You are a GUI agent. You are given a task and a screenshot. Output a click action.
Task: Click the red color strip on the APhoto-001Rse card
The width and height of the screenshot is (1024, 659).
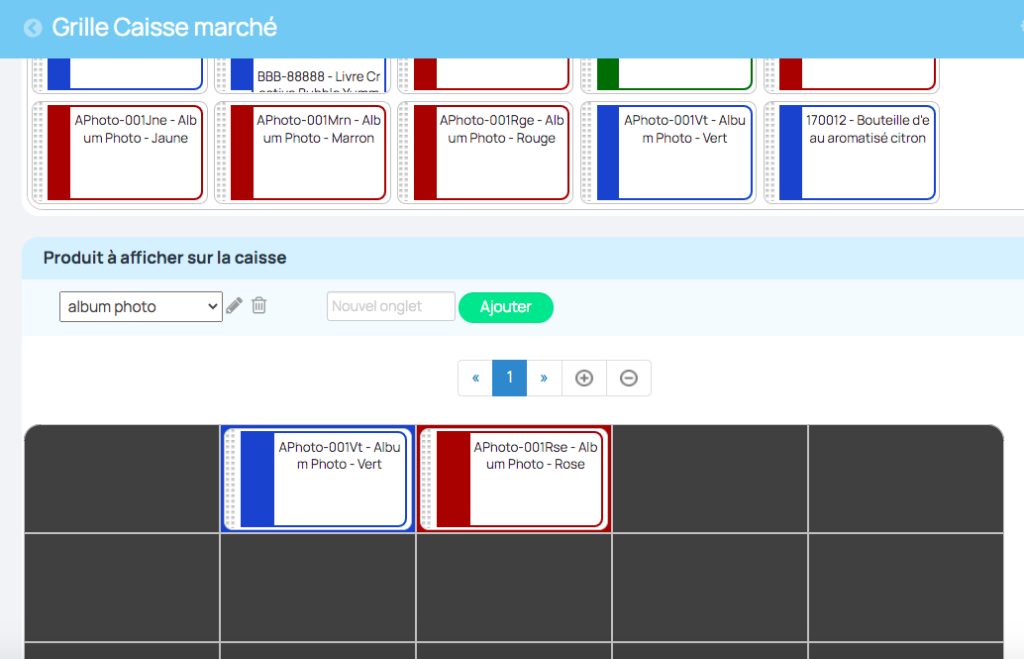coord(453,479)
